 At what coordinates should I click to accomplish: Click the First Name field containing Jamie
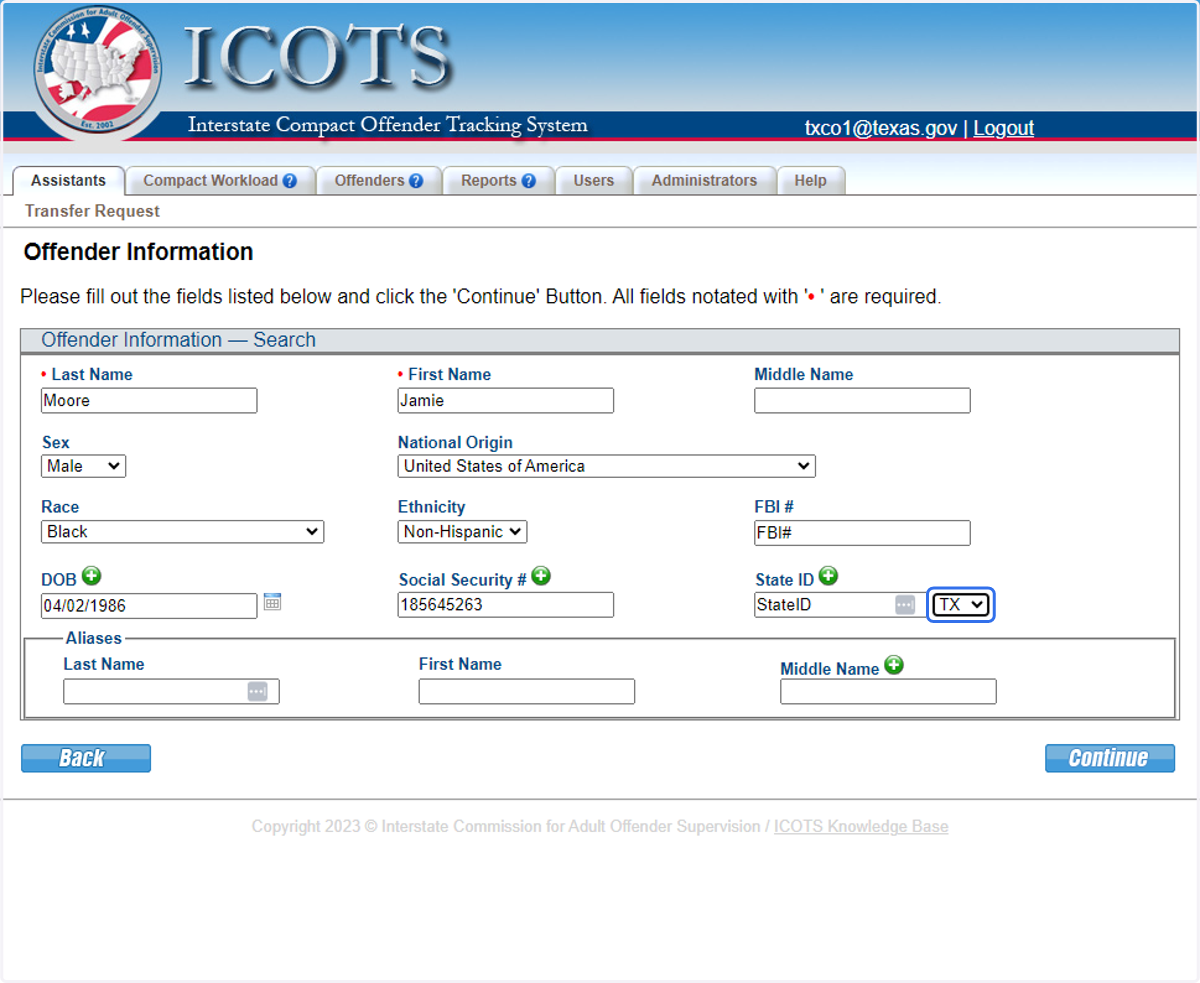[x=506, y=401]
